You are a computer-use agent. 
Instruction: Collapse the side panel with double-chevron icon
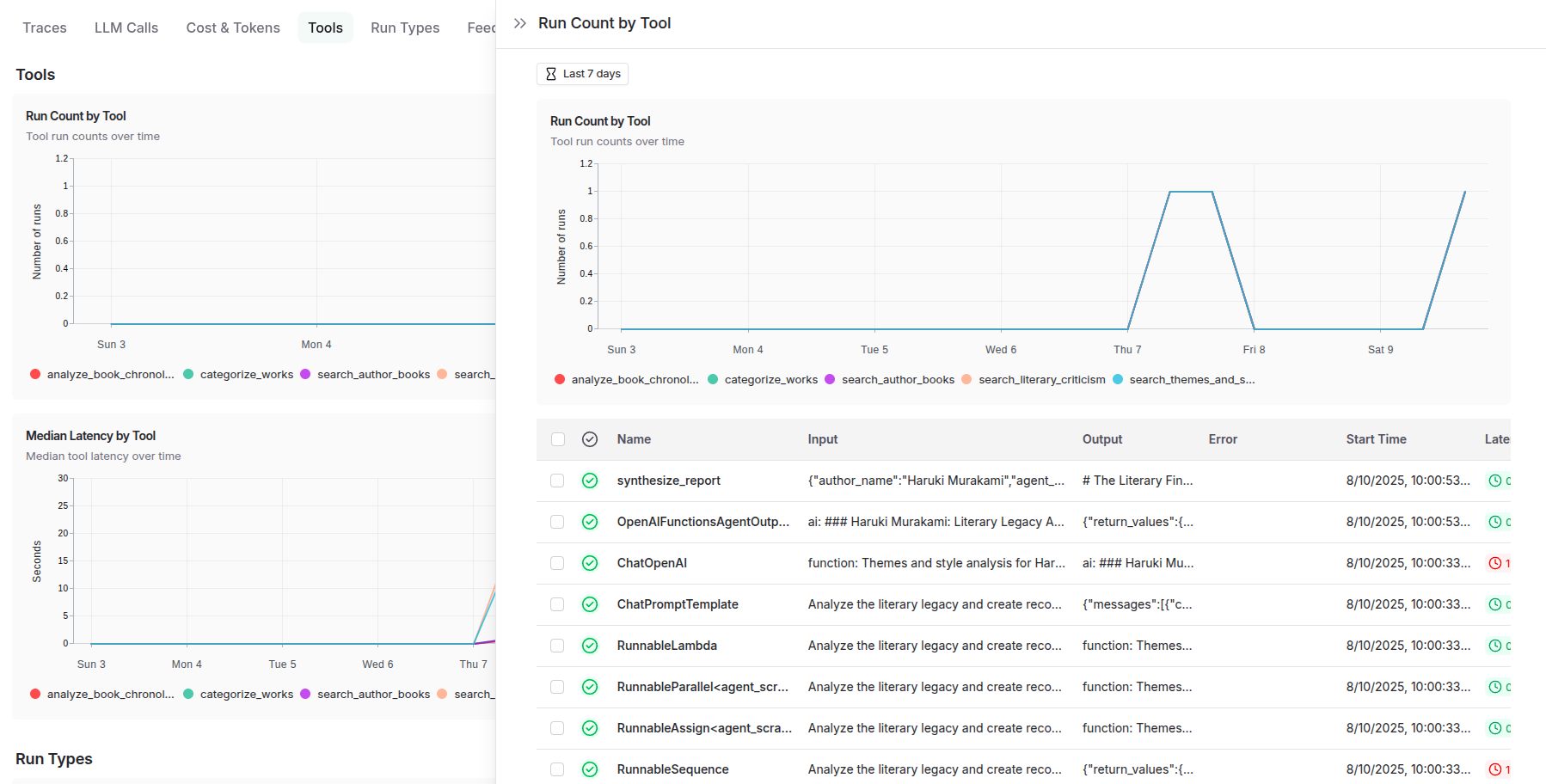[x=519, y=23]
